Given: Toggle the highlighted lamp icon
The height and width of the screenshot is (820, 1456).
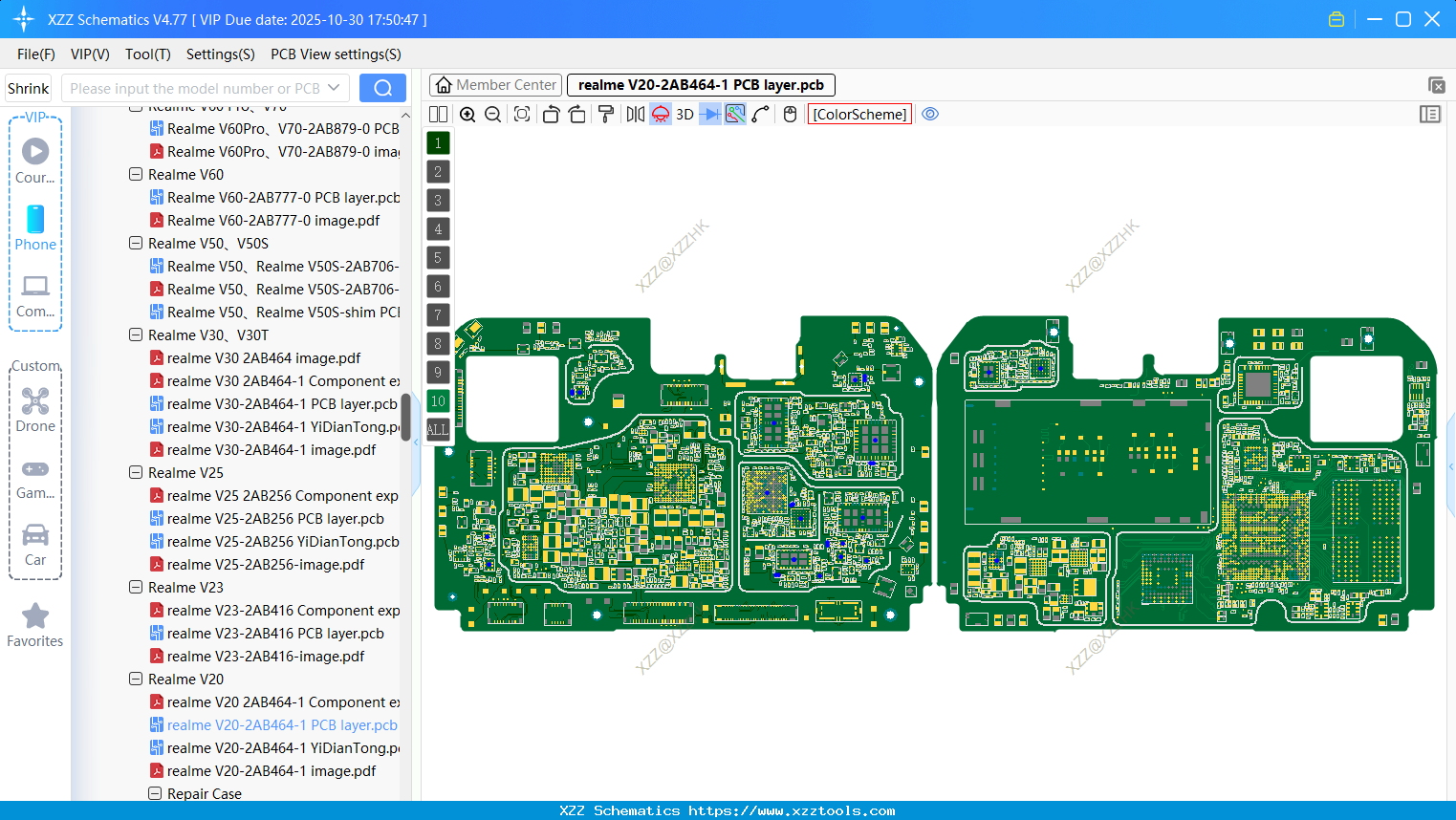Looking at the screenshot, I should [661, 115].
